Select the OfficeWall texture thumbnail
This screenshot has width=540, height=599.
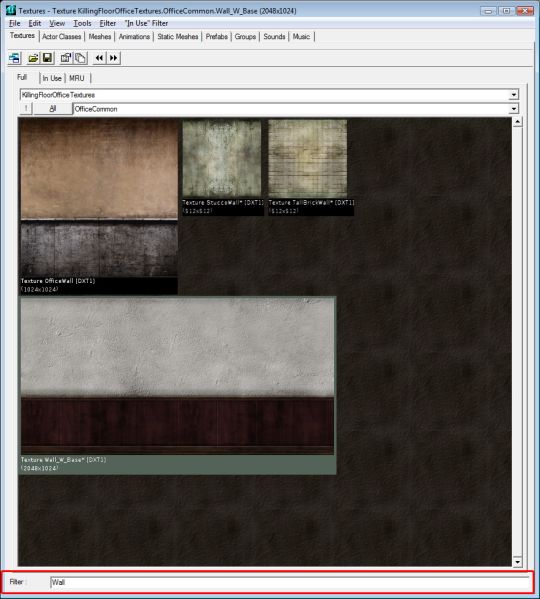coord(99,198)
